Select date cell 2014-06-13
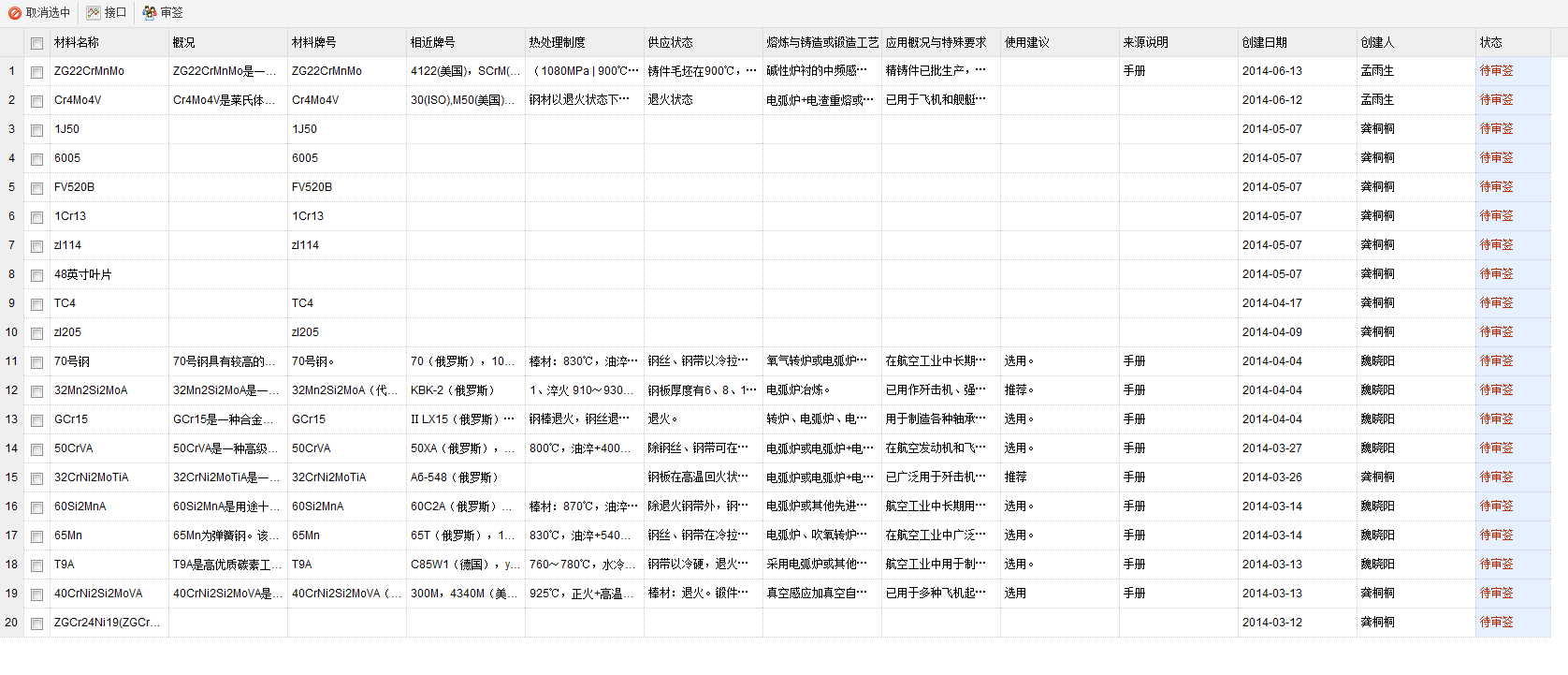 [x=1297, y=71]
